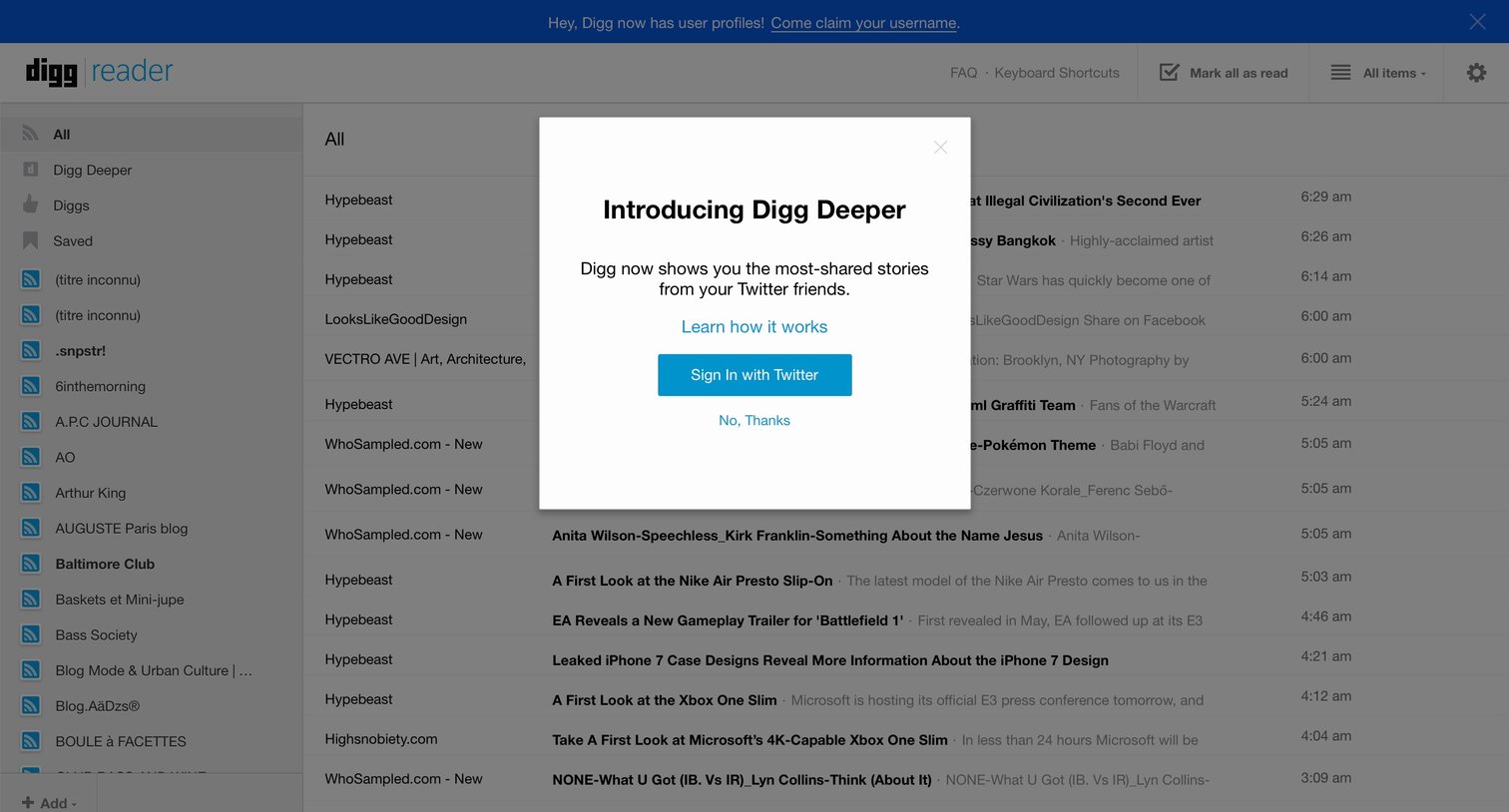Dismiss the Digg Deeper dialog with X

940,148
